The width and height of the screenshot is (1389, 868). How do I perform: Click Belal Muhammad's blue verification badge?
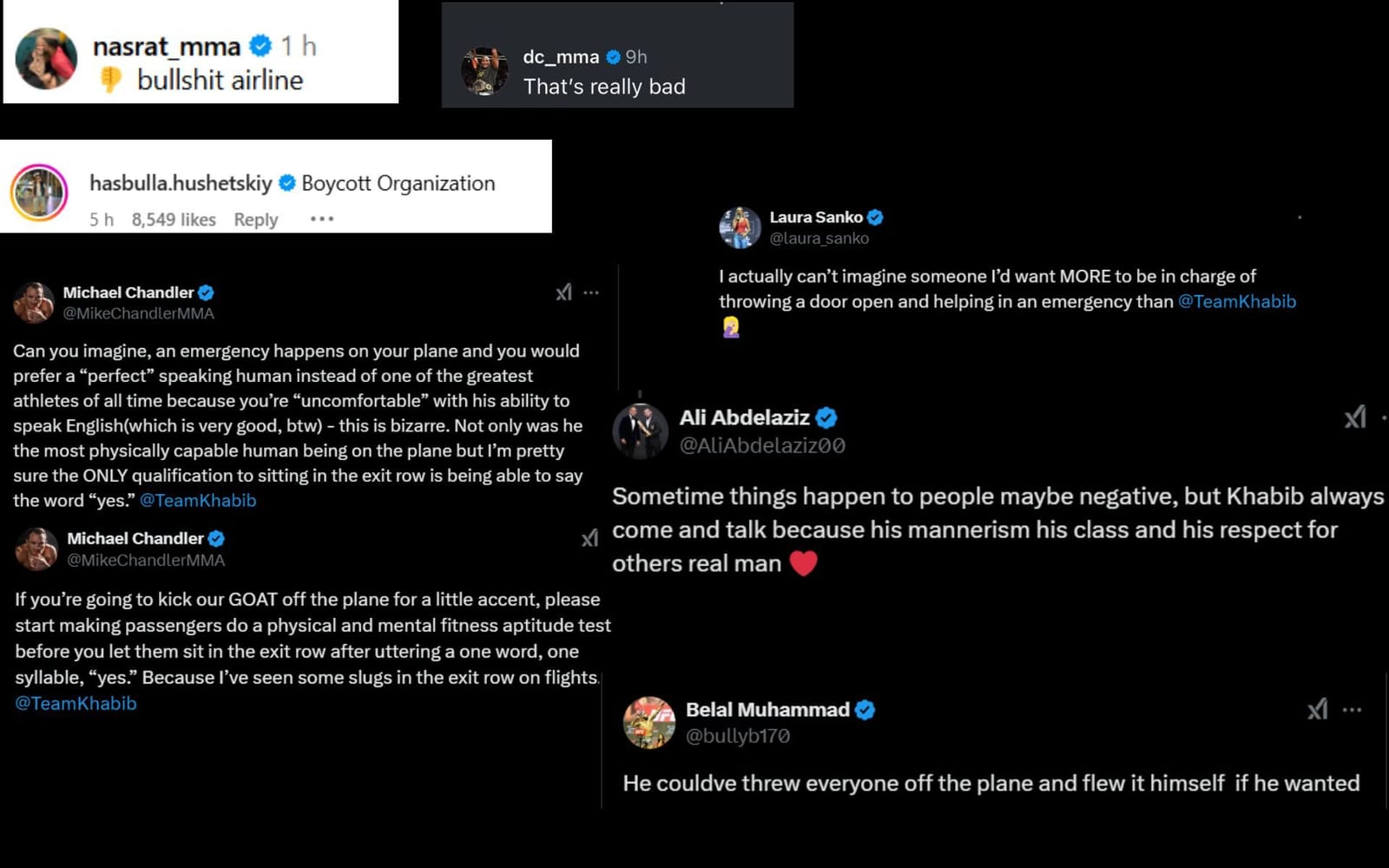pos(863,709)
